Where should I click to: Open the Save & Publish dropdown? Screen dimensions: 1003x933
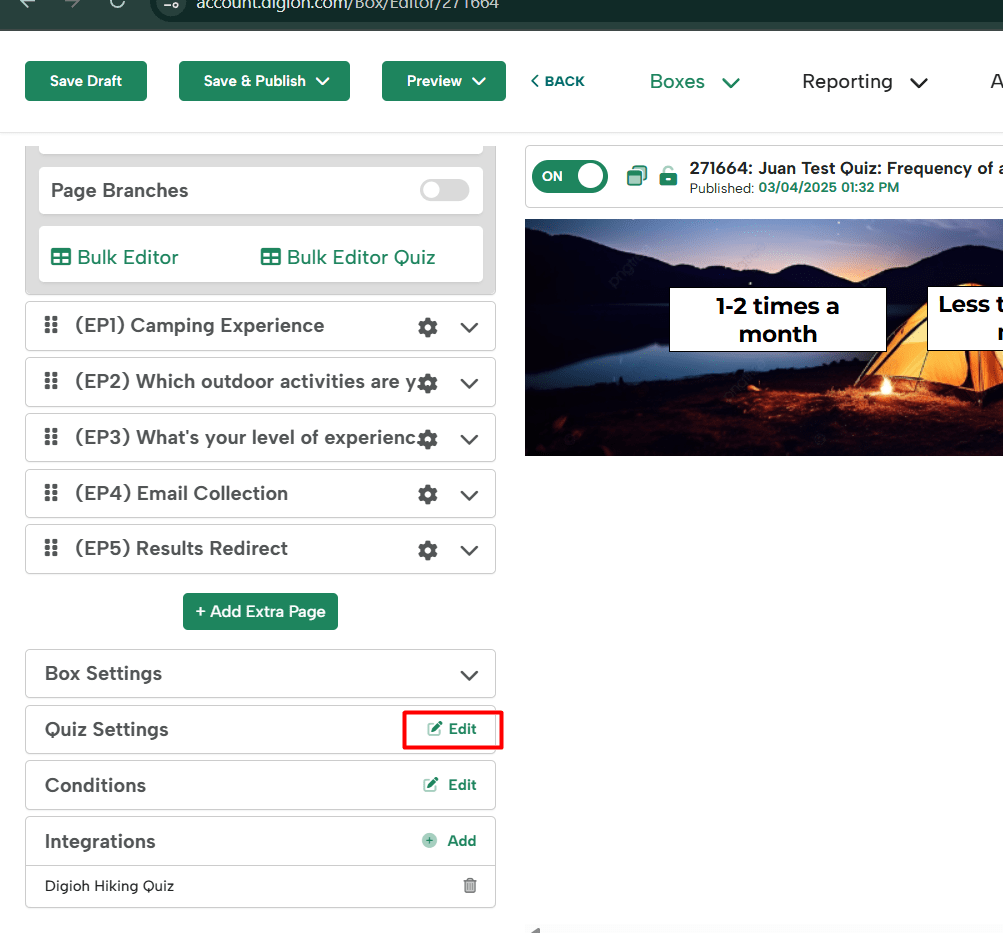tap(264, 81)
